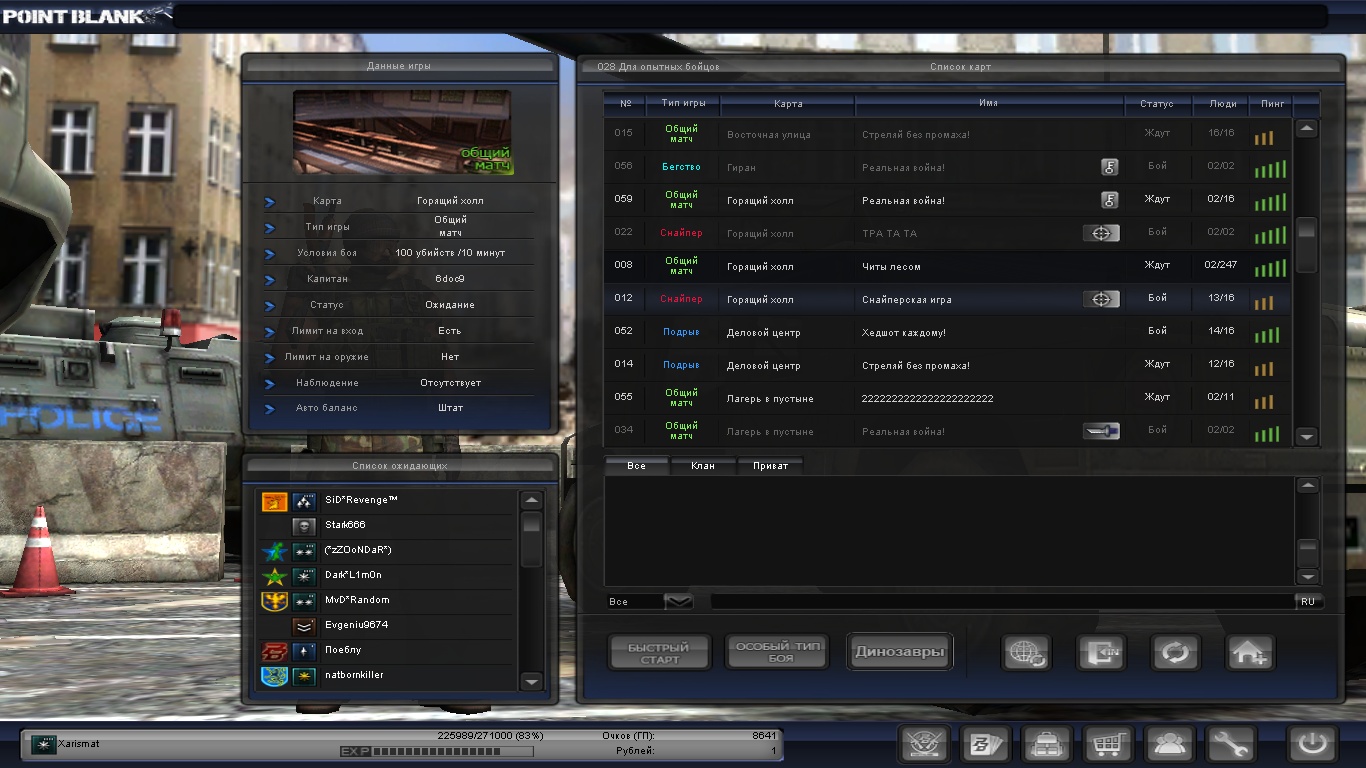Sort rooms by the Статус column header
This screenshot has height=768, width=1366.
click(1157, 104)
